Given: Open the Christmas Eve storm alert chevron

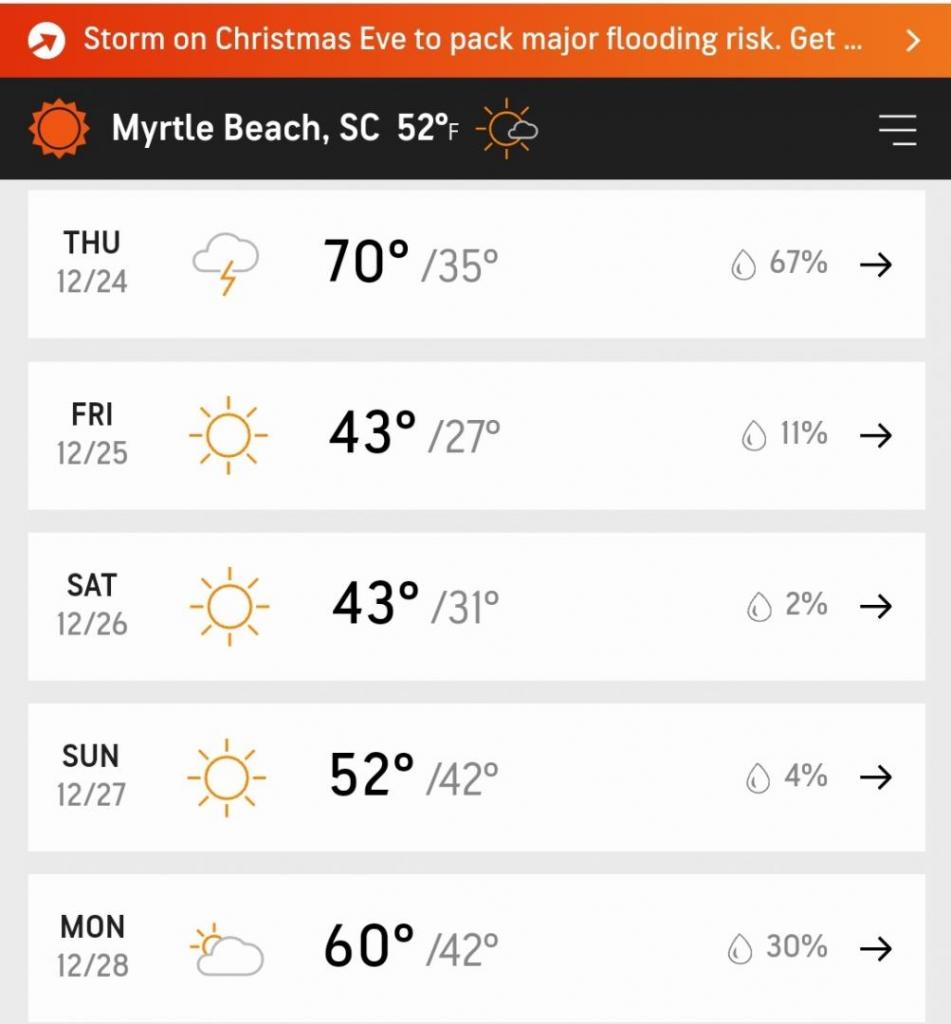Looking at the screenshot, I should click(x=913, y=40).
